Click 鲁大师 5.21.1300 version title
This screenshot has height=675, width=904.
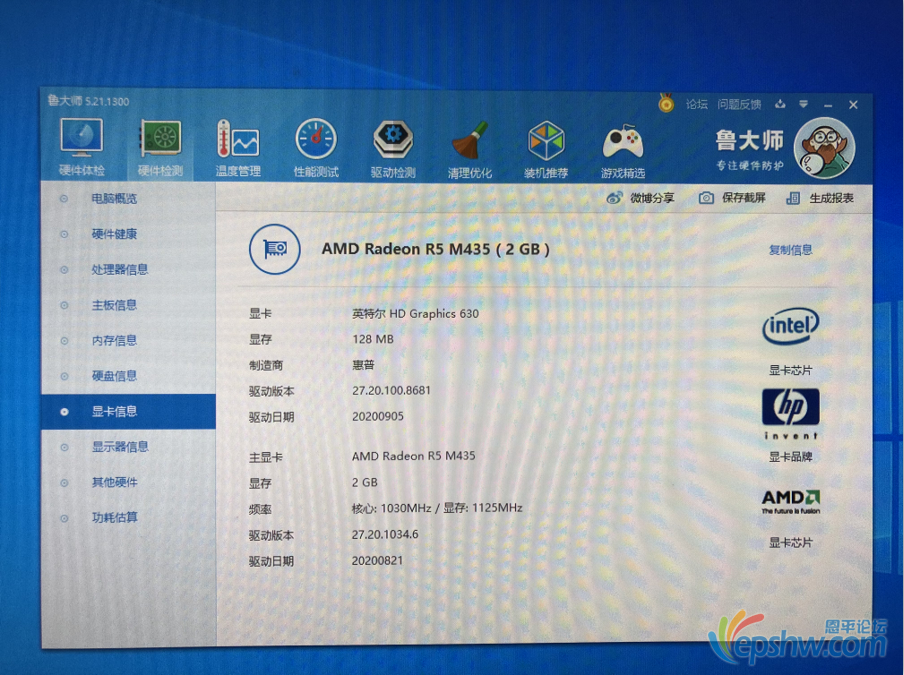88,101
